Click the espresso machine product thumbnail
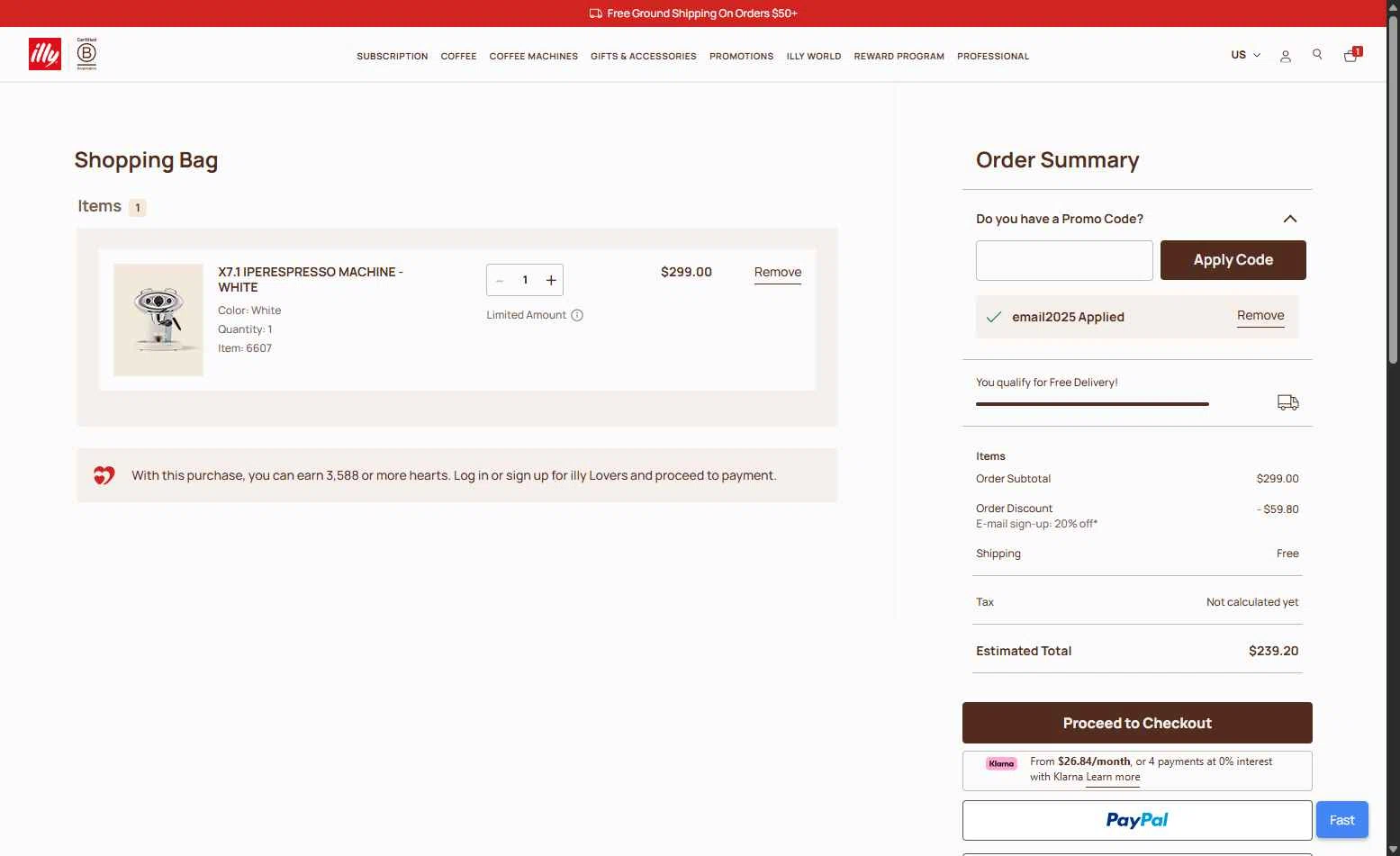Viewport: 1400px width, 856px height. tap(158, 320)
